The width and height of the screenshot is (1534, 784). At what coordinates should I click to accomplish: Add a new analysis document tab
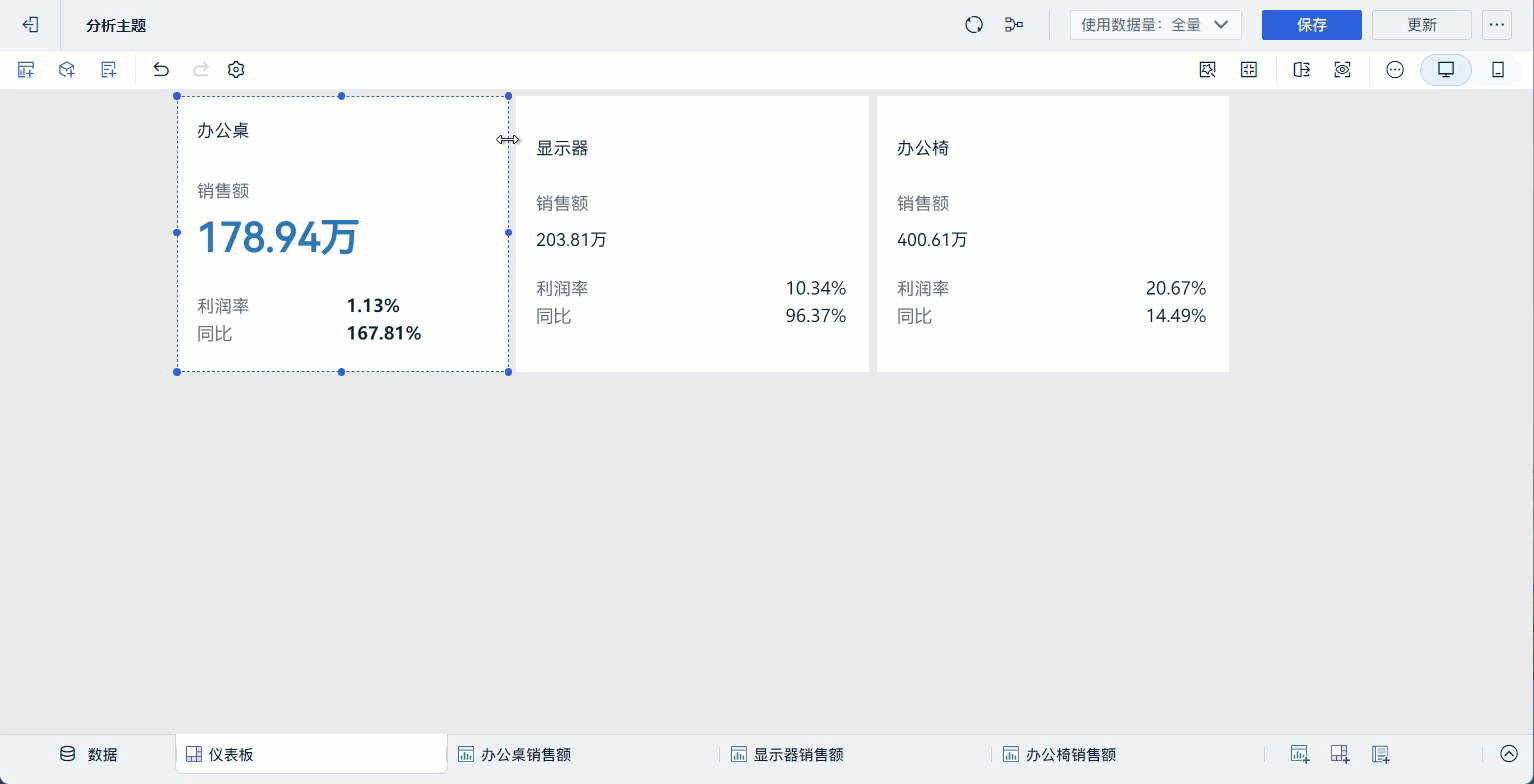coord(1381,754)
